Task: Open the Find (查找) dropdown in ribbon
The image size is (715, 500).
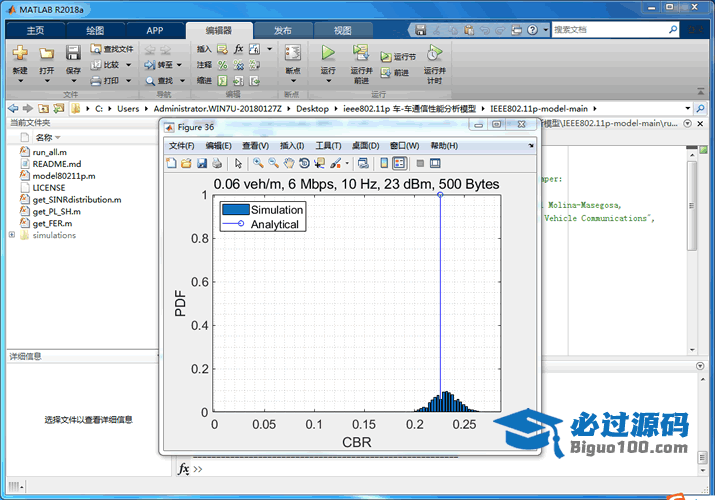Action: pos(182,81)
